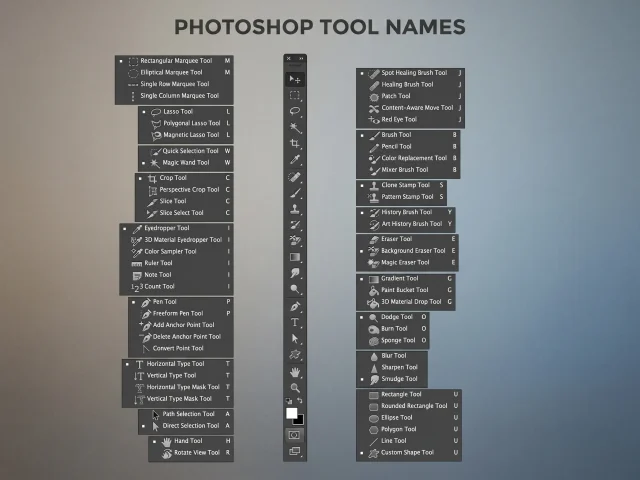This screenshot has width=640, height=480.
Task: Select the Crop icon in the toolbar
Action: 295,144
